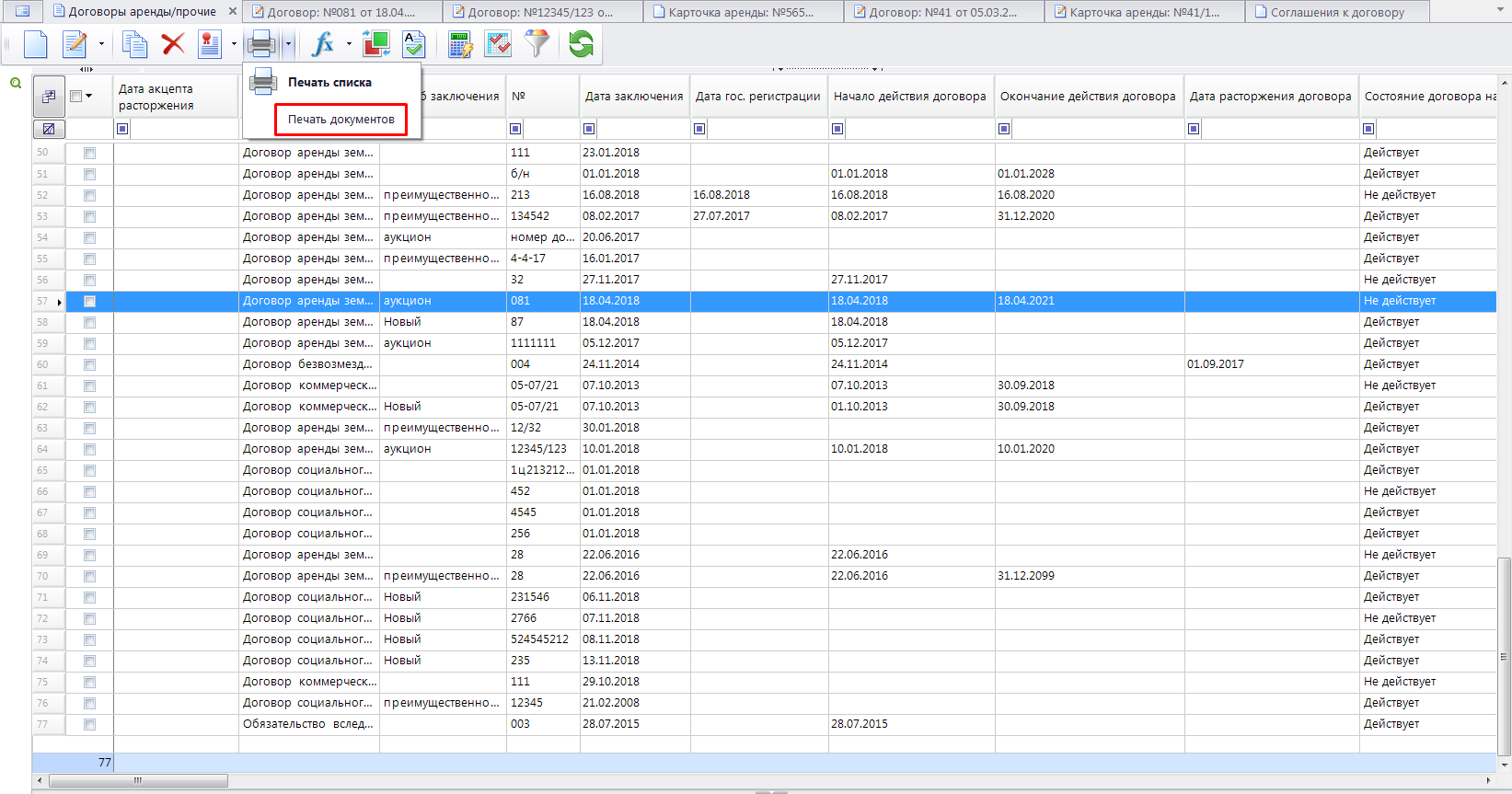Click the checklist grid icon
Screen dimensions: 1512x794
(x=498, y=44)
